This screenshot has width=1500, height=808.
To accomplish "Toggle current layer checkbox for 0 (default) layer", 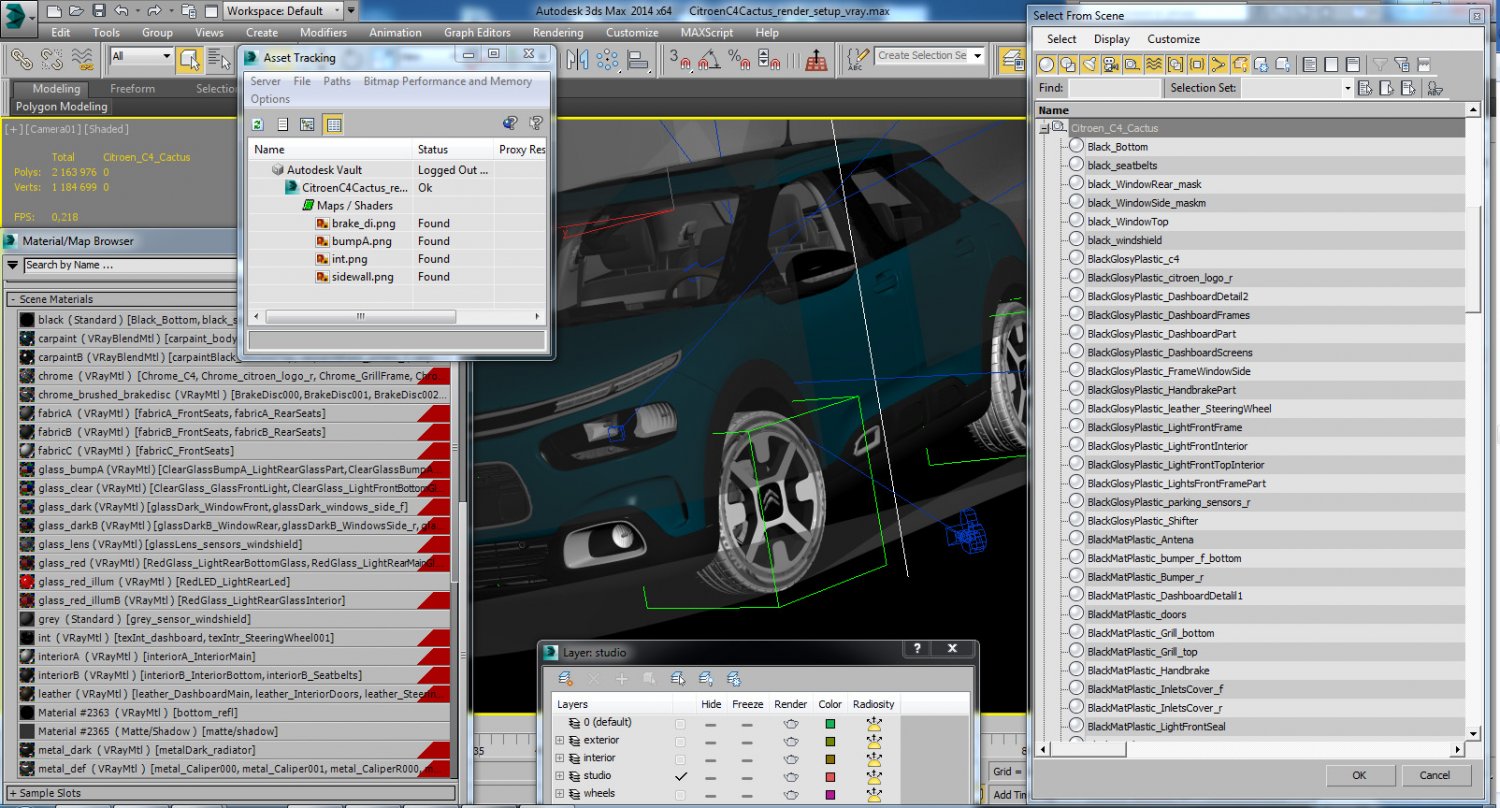I will 681,723.
